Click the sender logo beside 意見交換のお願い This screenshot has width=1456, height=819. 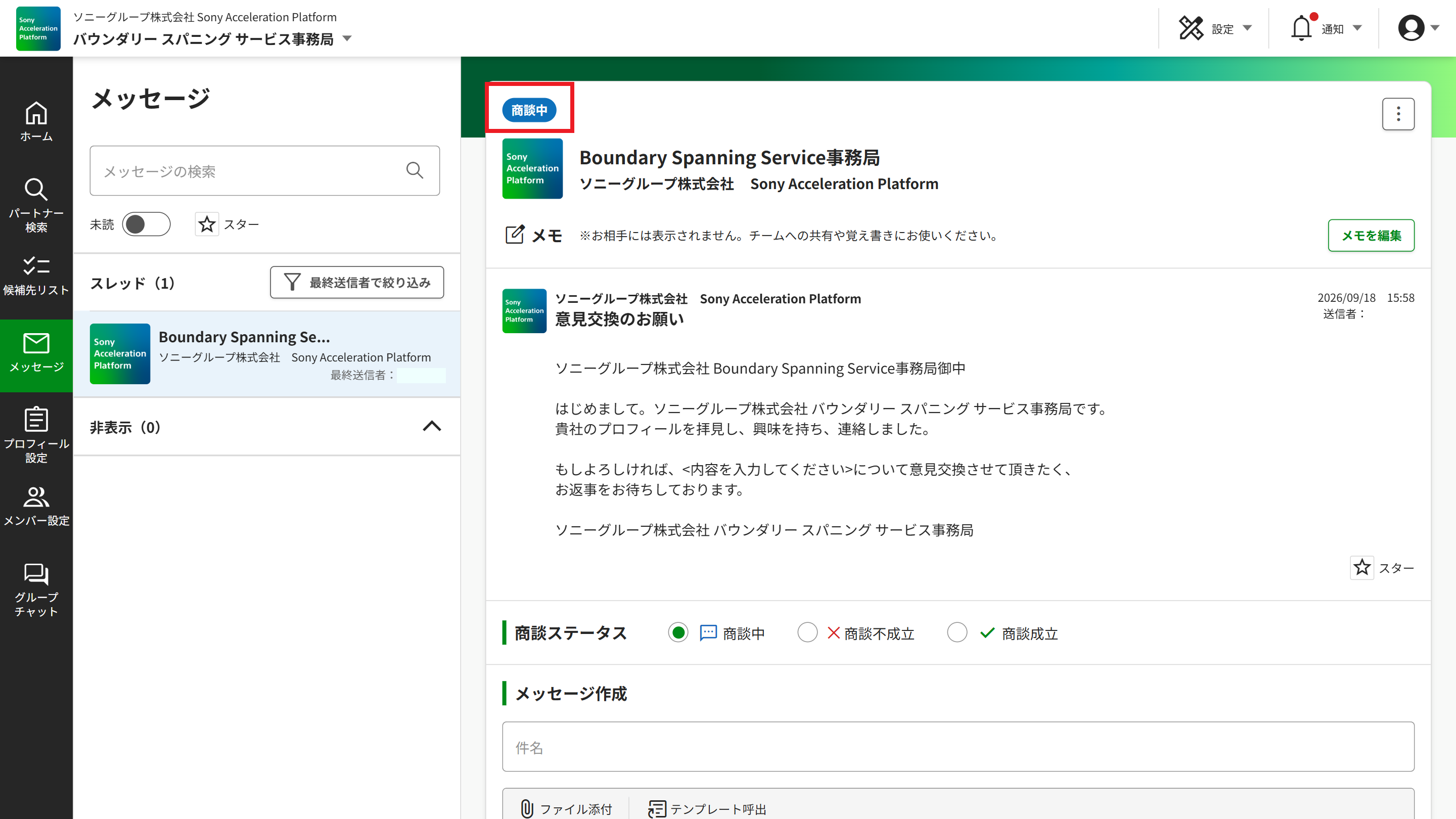[x=525, y=311]
